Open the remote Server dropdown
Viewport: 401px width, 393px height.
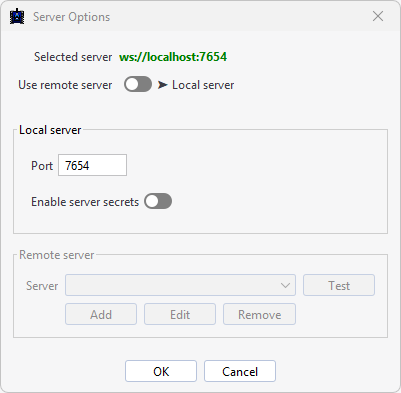(180, 285)
